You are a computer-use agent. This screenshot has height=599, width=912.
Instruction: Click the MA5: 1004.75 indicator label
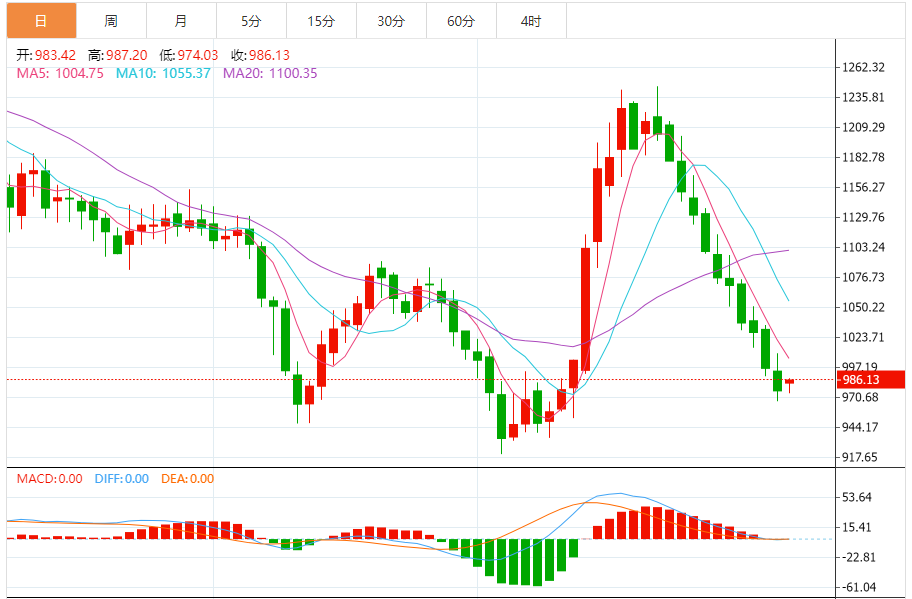(60, 73)
